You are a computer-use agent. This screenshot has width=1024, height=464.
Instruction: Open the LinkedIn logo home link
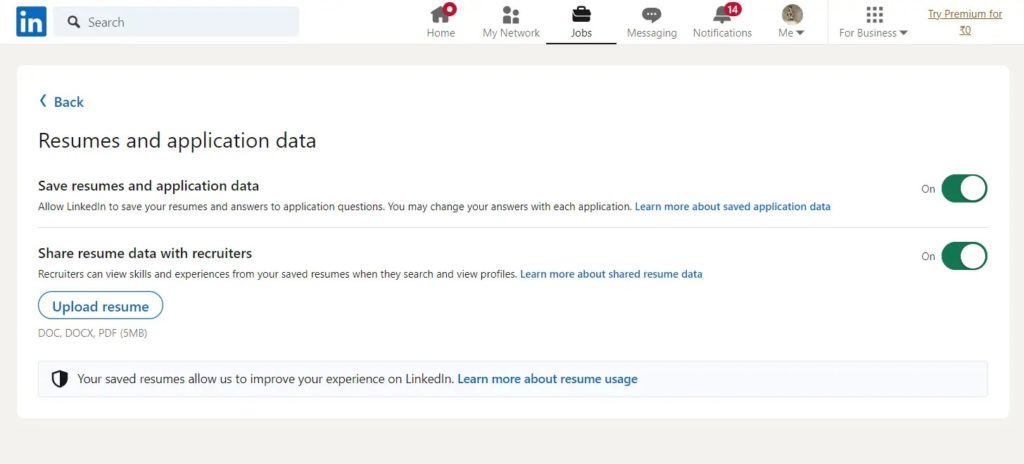[31, 22]
